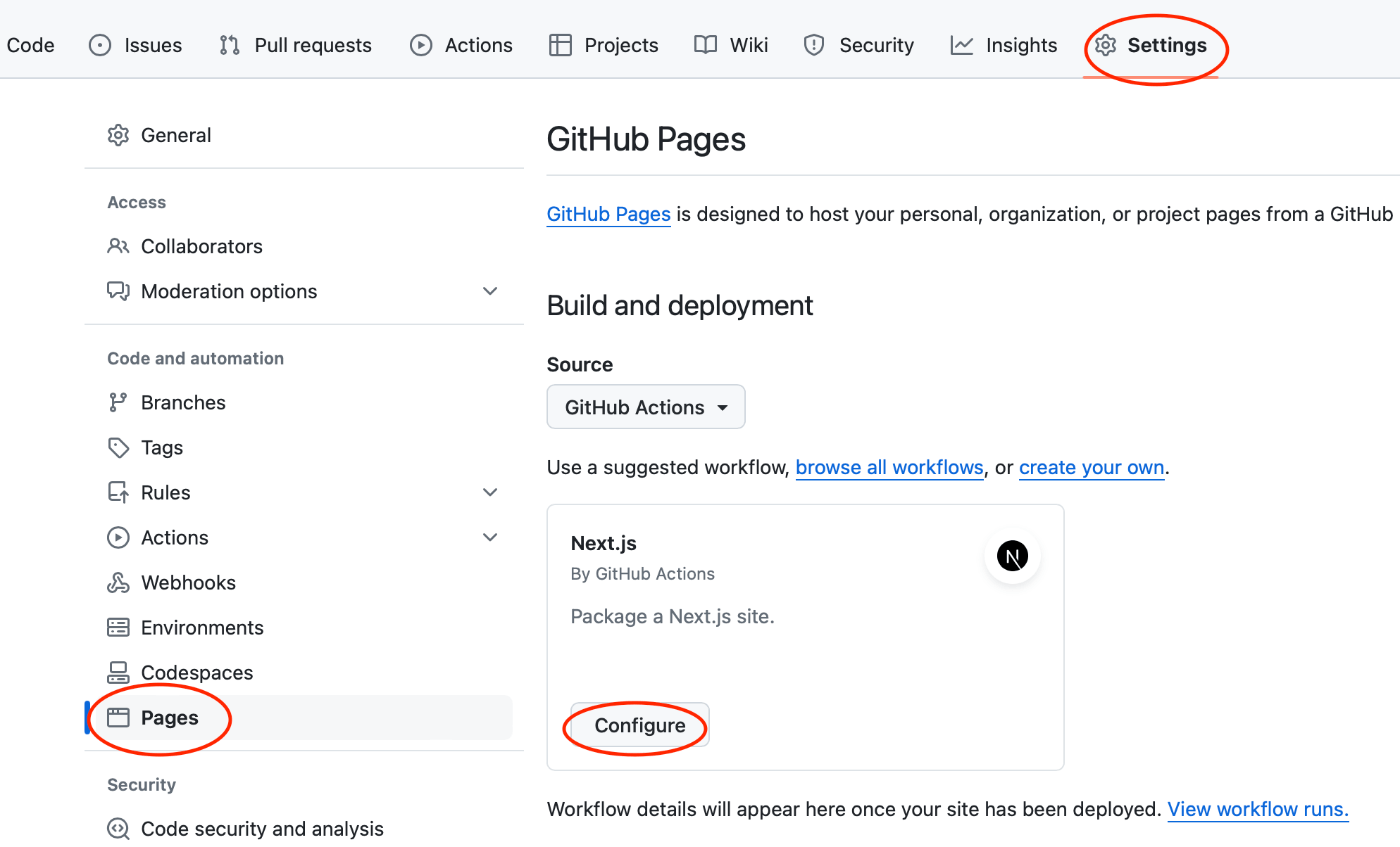The image size is (1400, 847).
Task: Click the Actions play icon in top nav
Action: click(421, 45)
